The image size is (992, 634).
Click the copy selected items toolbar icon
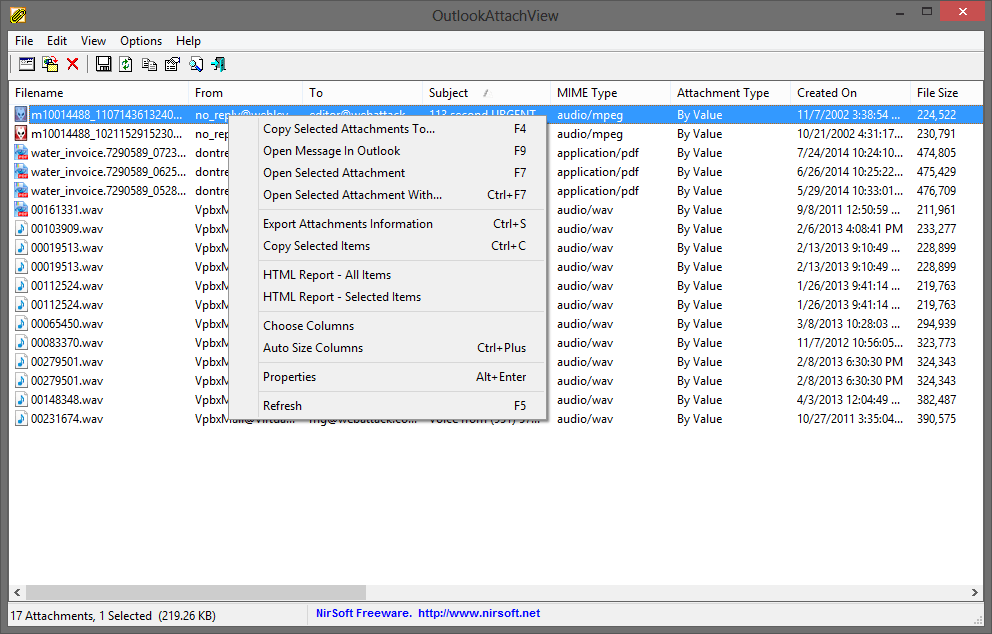[x=149, y=65]
